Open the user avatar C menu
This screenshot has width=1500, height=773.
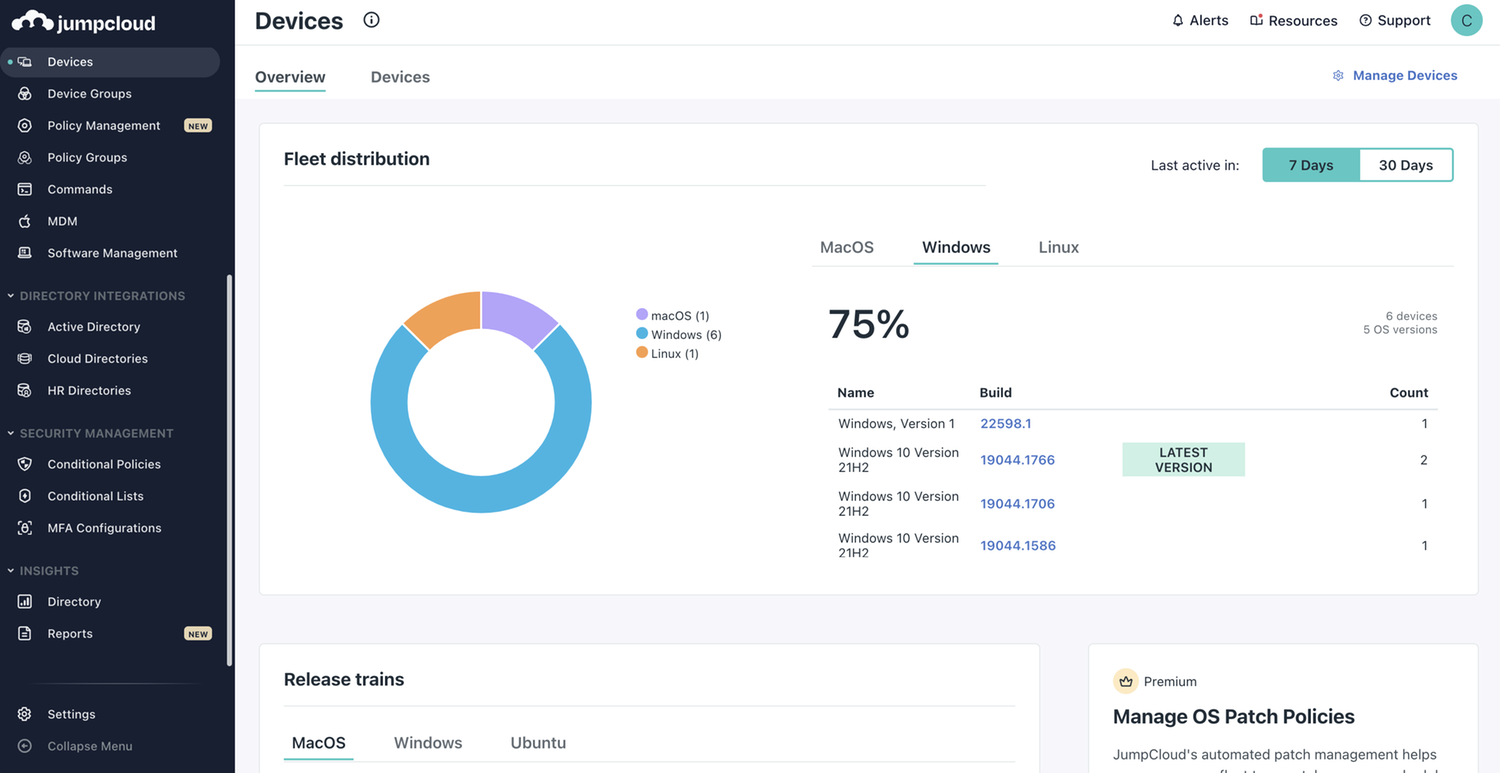1466,20
